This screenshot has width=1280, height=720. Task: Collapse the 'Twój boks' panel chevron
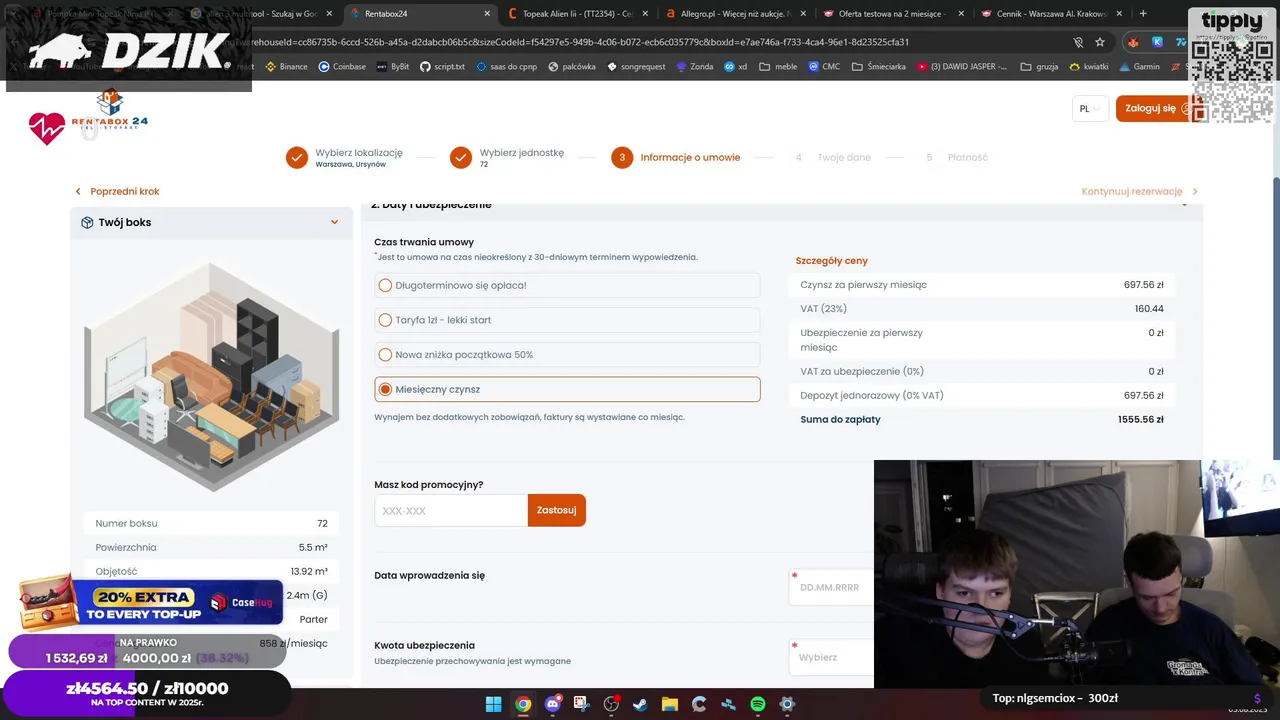point(334,222)
